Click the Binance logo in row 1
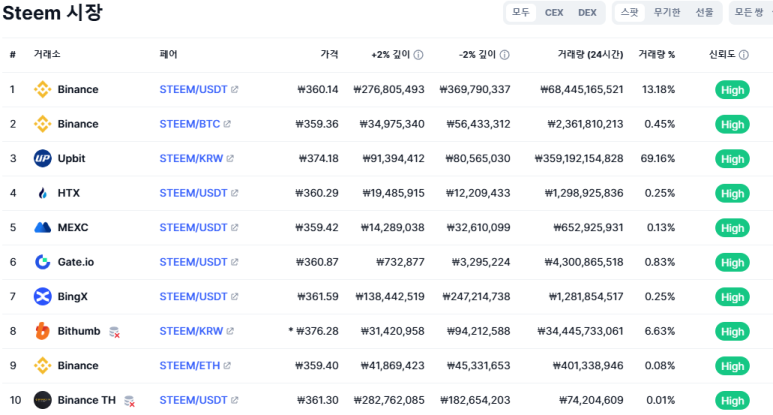773x415 pixels. click(x=42, y=89)
